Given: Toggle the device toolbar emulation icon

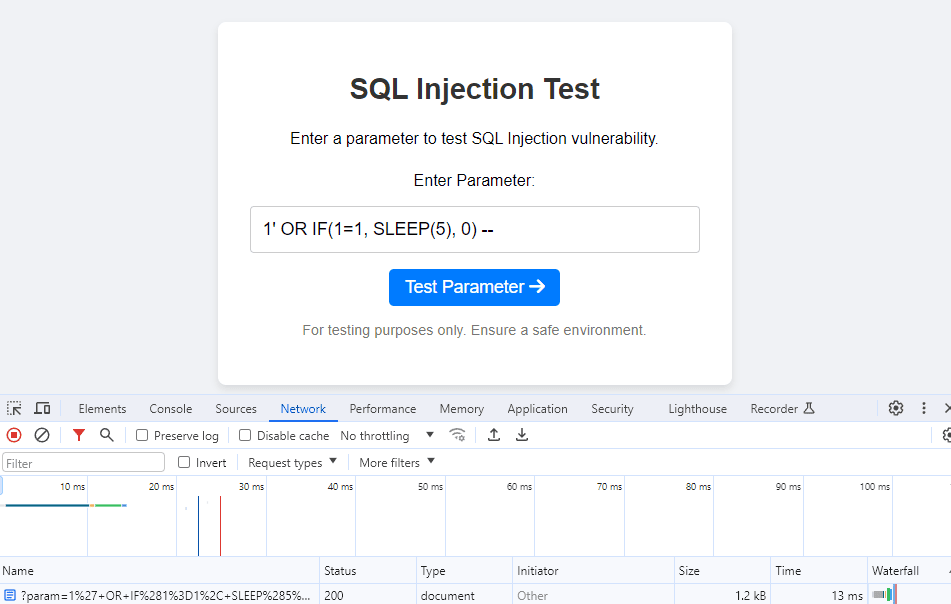Looking at the screenshot, I should (x=41, y=408).
